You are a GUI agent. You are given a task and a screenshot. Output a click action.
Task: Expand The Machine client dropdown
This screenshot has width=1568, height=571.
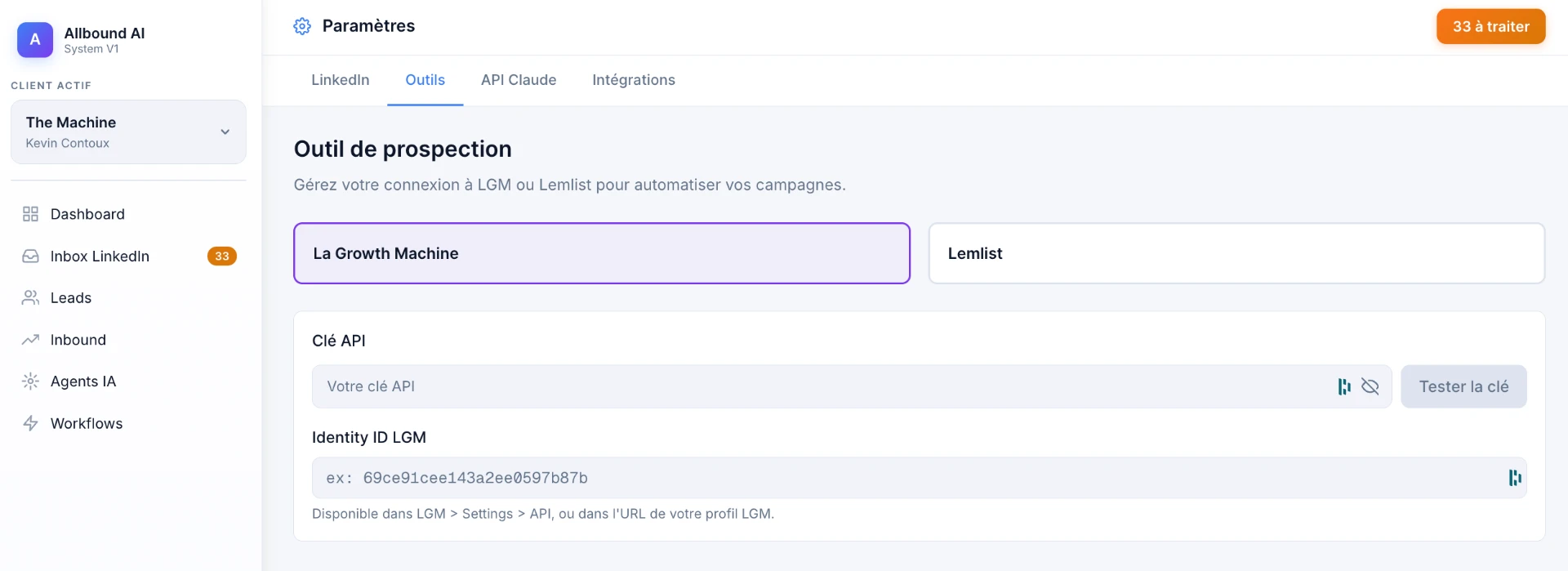coord(128,132)
